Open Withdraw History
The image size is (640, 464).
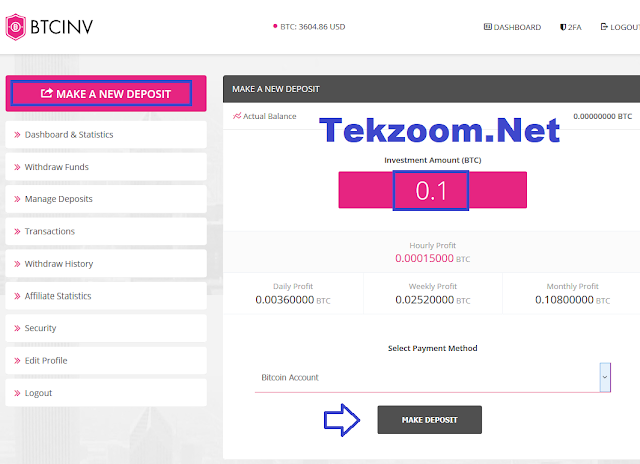[x=106, y=264]
